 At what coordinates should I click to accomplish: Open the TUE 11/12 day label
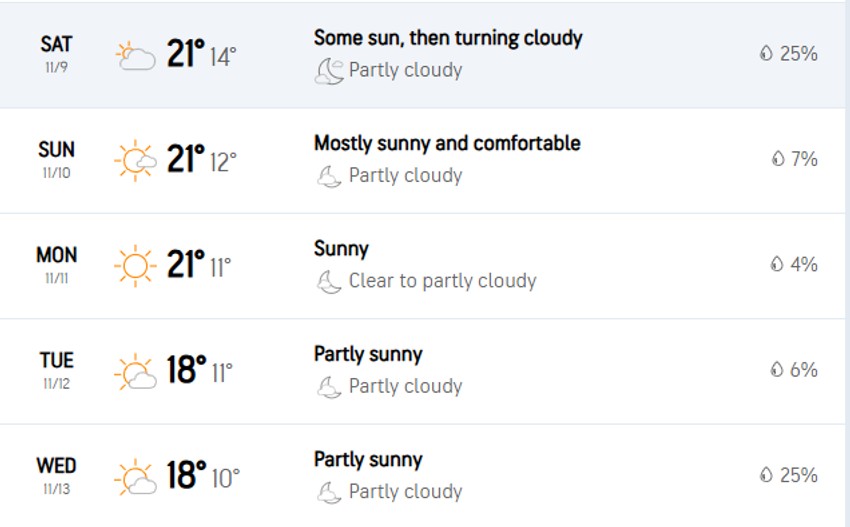click(56, 370)
